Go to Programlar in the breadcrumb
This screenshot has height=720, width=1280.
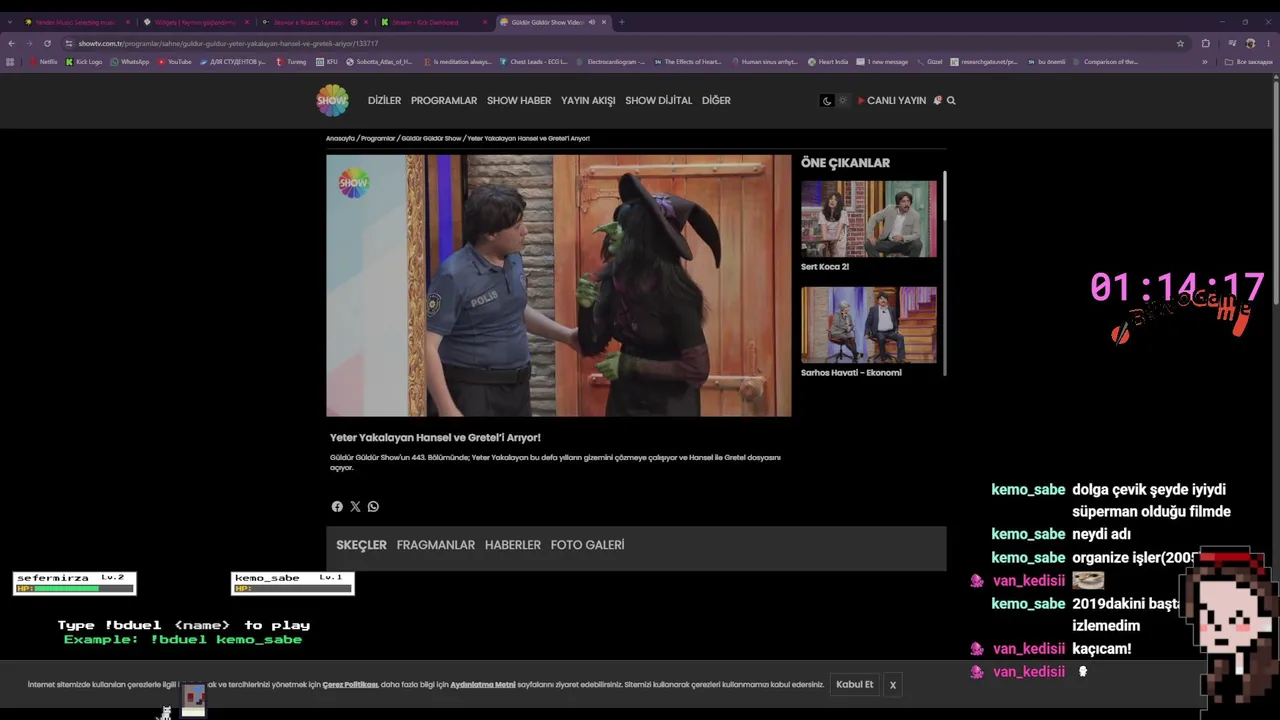(378, 139)
